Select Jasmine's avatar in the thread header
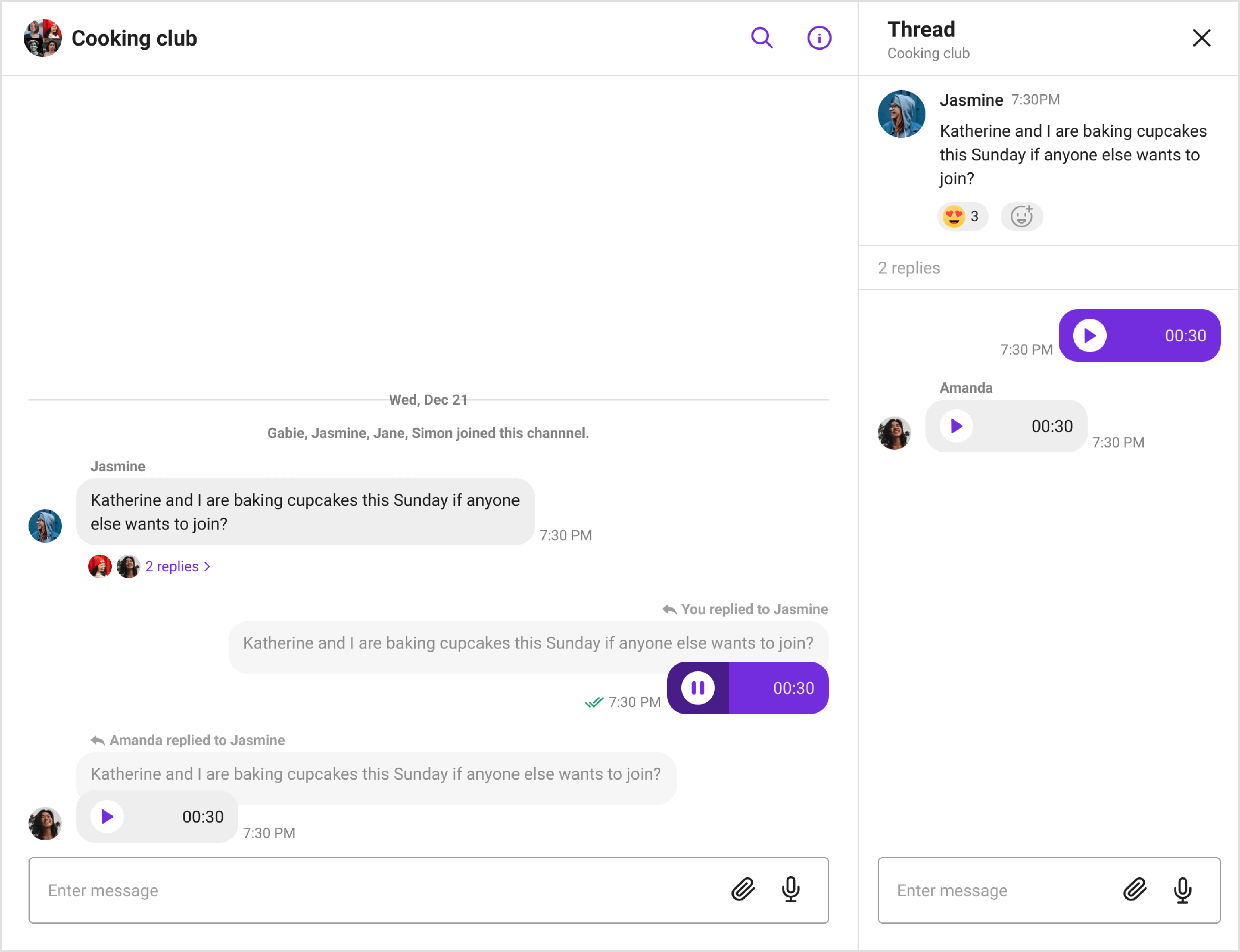The width and height of the screenshot is (1240, 952). point(901,114)
